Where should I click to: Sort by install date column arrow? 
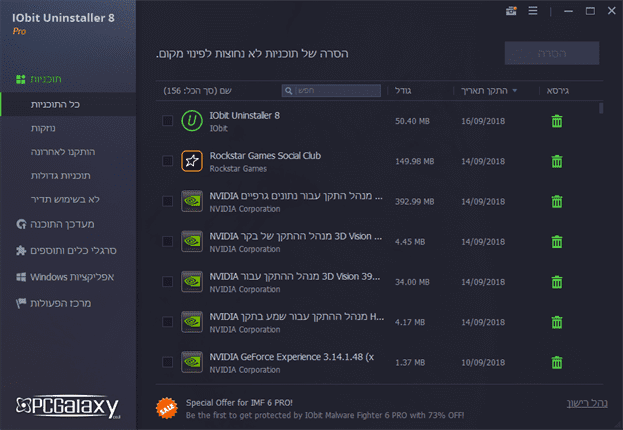515,91
